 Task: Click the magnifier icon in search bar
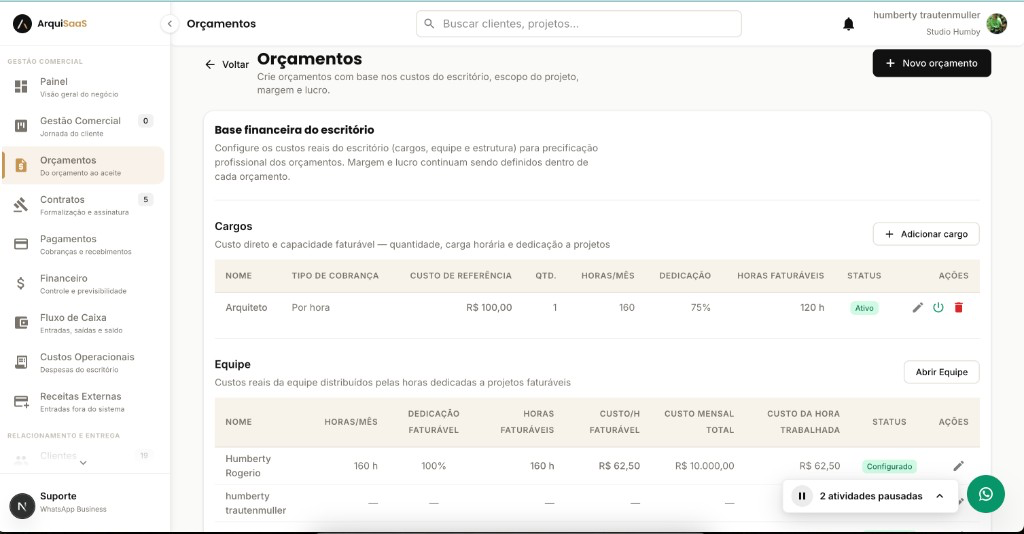(429, 24)
